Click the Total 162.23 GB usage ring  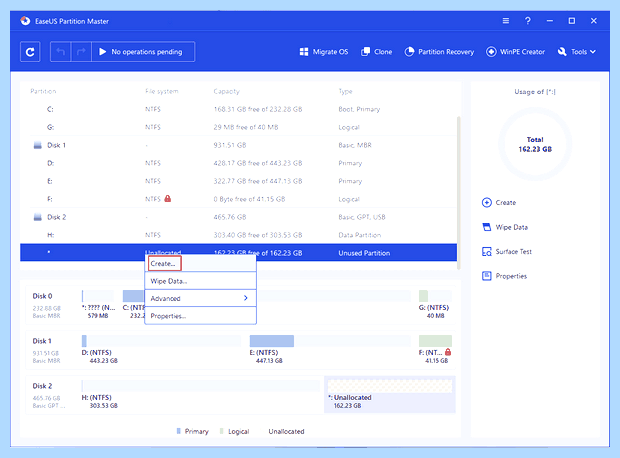click(x=535, y=144)
